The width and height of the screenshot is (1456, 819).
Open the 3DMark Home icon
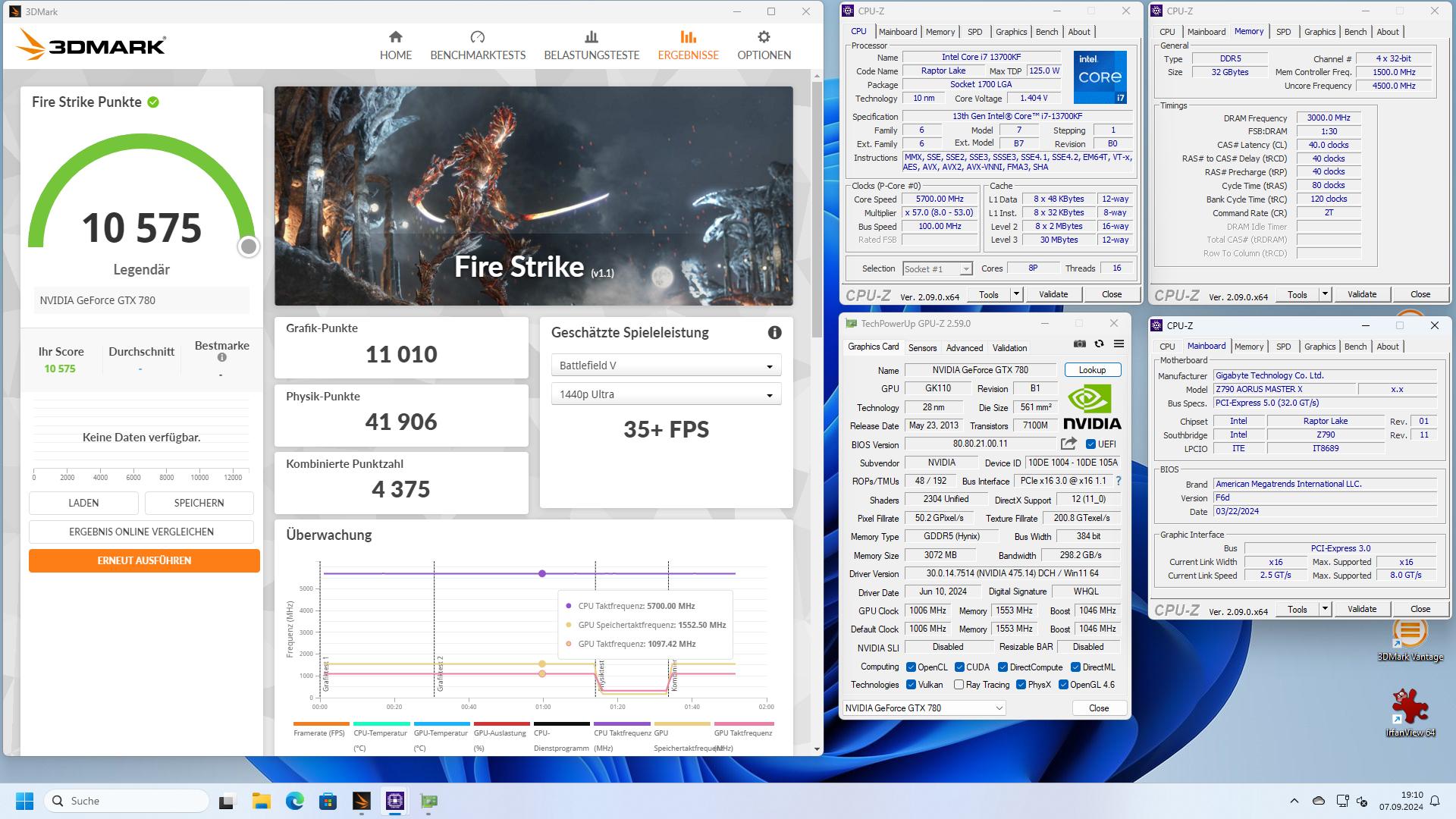[x=395, y=36]
